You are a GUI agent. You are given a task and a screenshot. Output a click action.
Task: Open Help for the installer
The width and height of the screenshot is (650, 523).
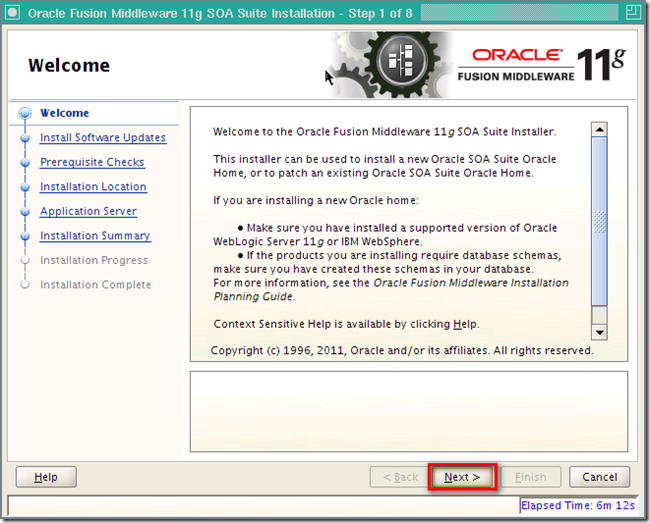[x=46, y=477]
